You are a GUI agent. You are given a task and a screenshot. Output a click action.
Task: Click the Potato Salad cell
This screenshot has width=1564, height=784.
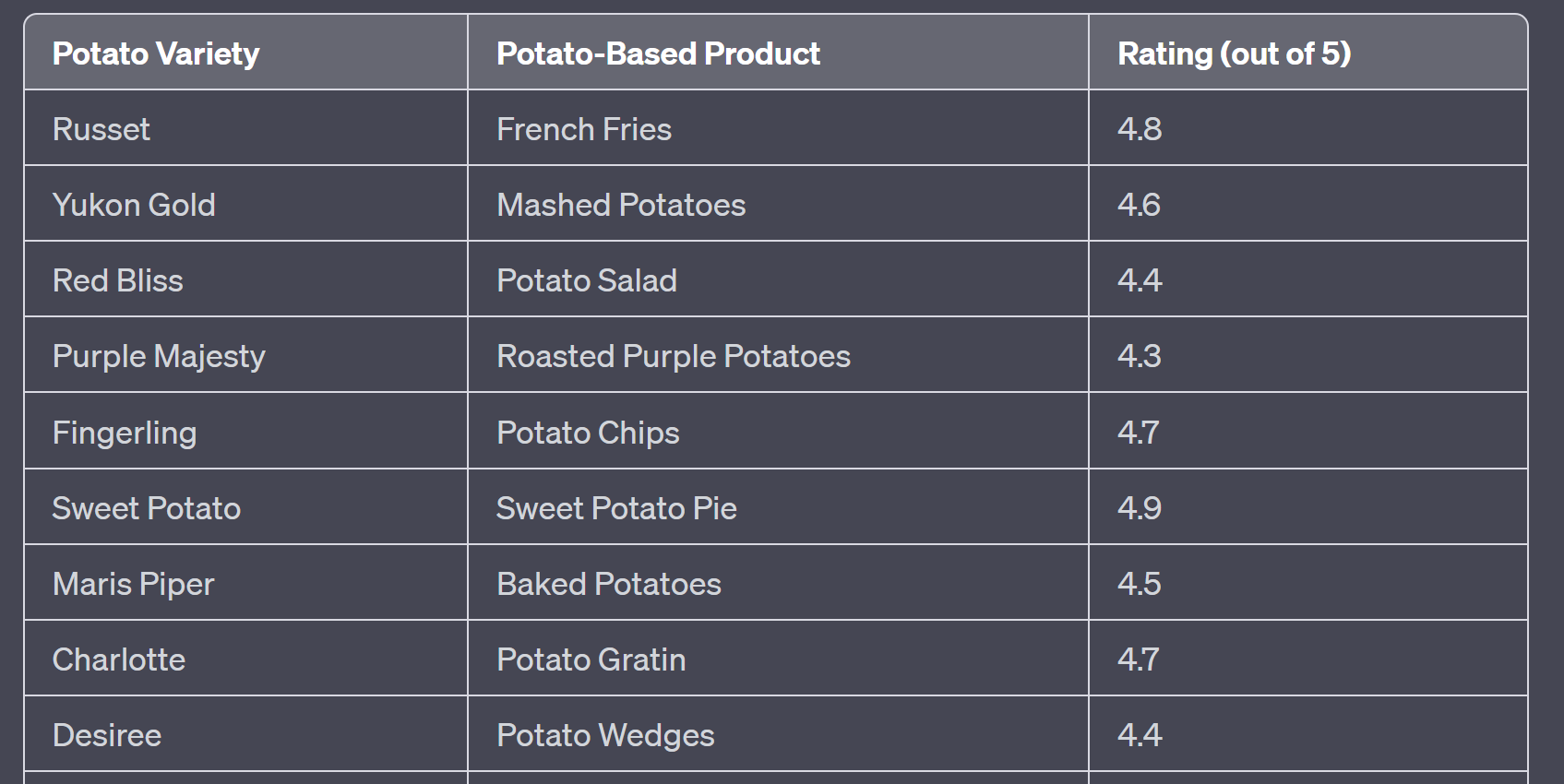point(587,280)
